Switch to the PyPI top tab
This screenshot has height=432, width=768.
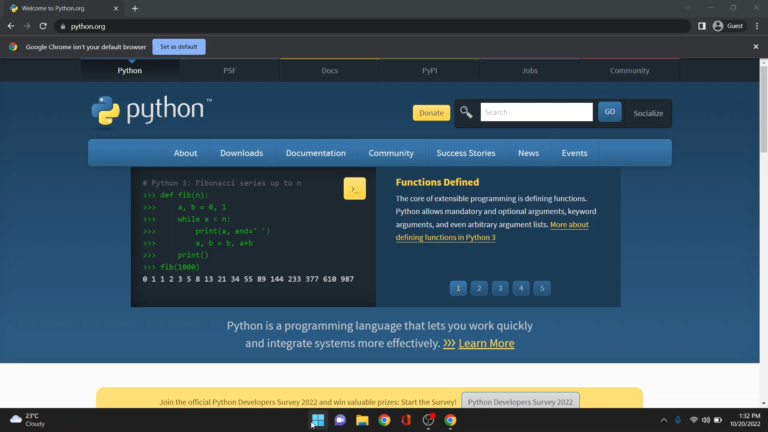point(430,71)
